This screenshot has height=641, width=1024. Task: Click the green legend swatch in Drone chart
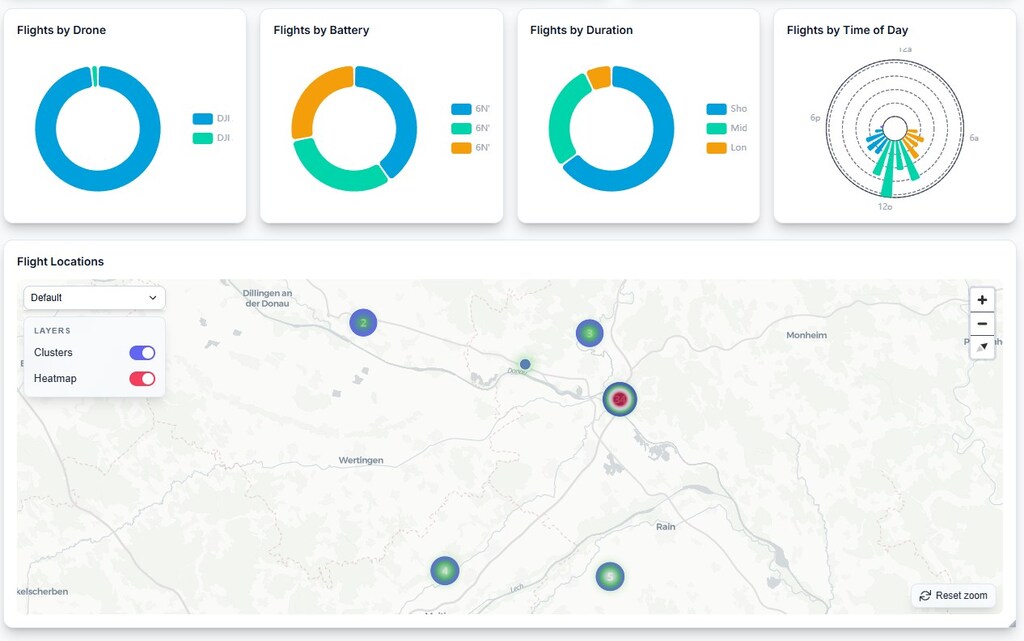click(203, 138)
